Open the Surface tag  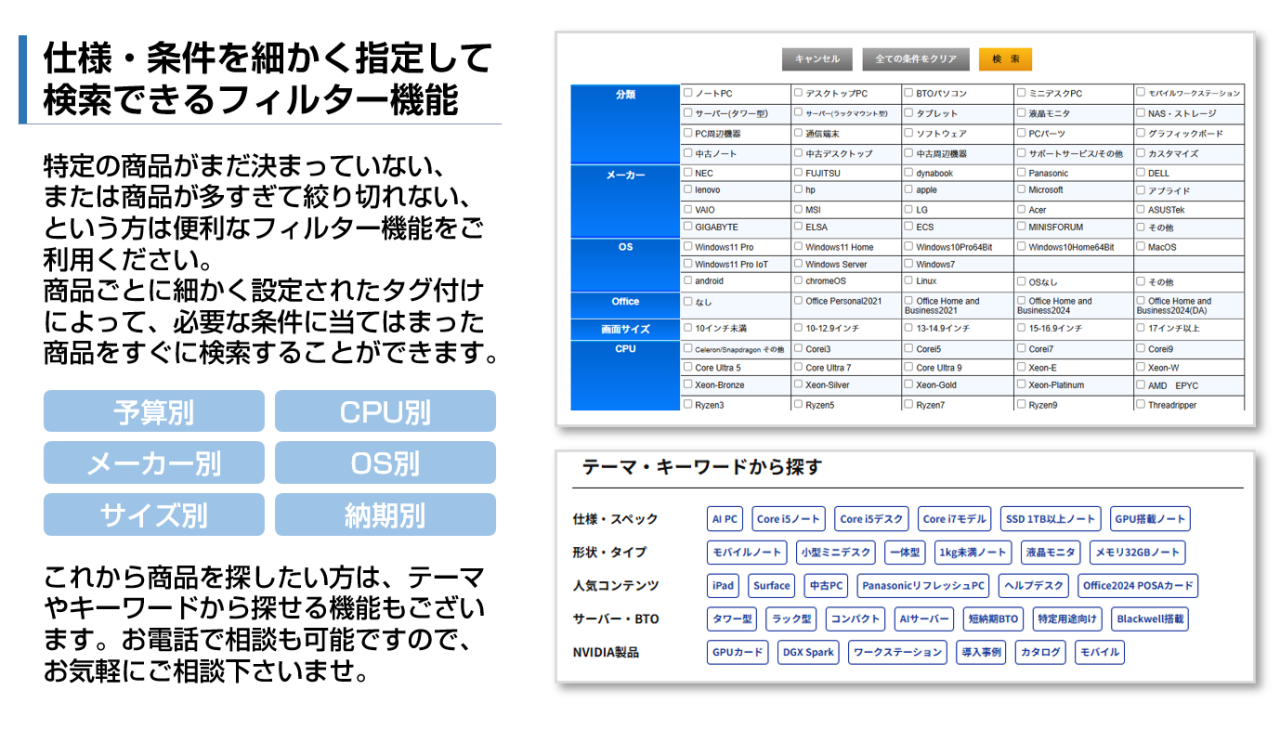click(771, 586)
